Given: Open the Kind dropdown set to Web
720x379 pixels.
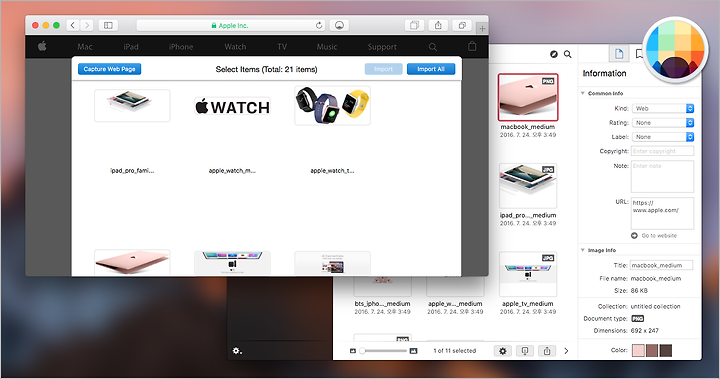Looking at the screenshot, I should [663, 108].
